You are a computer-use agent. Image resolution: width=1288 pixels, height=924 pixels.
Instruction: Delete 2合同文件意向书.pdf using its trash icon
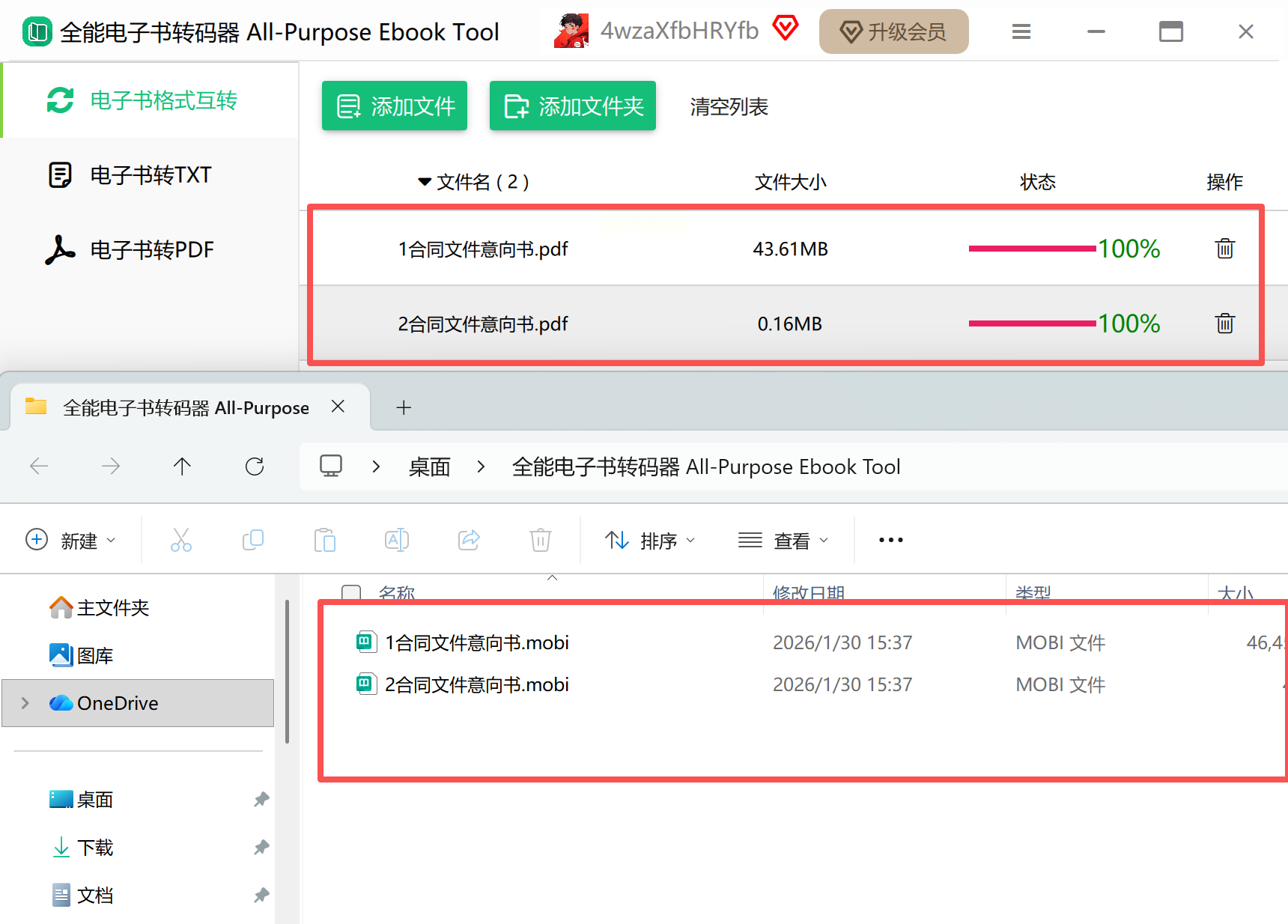(x=1224, y=323)
